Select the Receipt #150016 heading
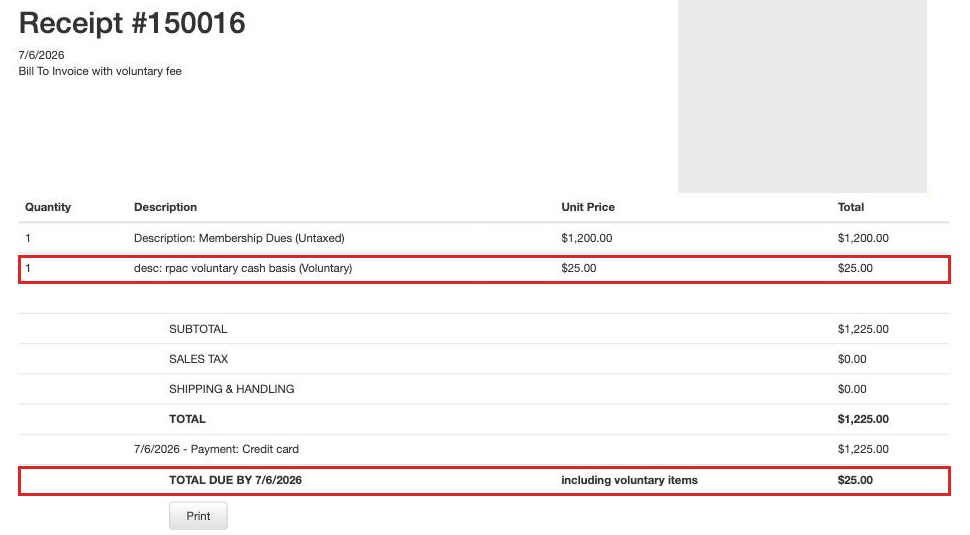Image resolution: width=970 pixels, height=535 pixels. (132, 23)
